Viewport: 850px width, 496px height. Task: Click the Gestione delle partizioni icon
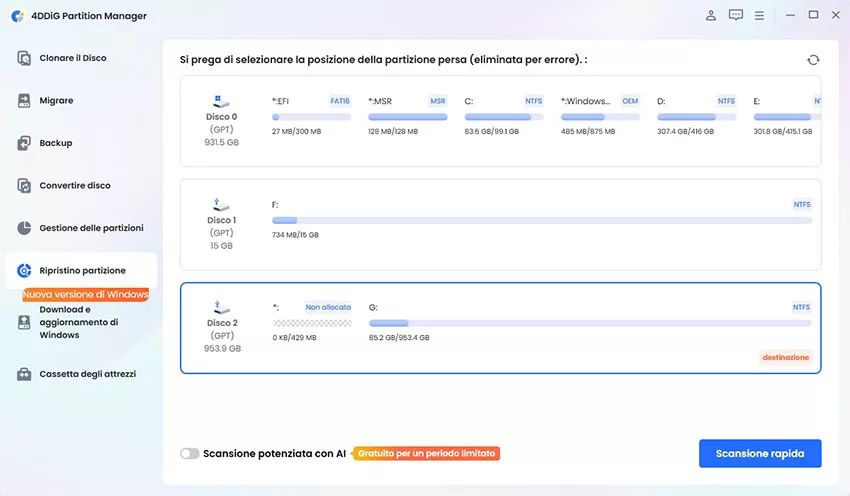(25, 228)
